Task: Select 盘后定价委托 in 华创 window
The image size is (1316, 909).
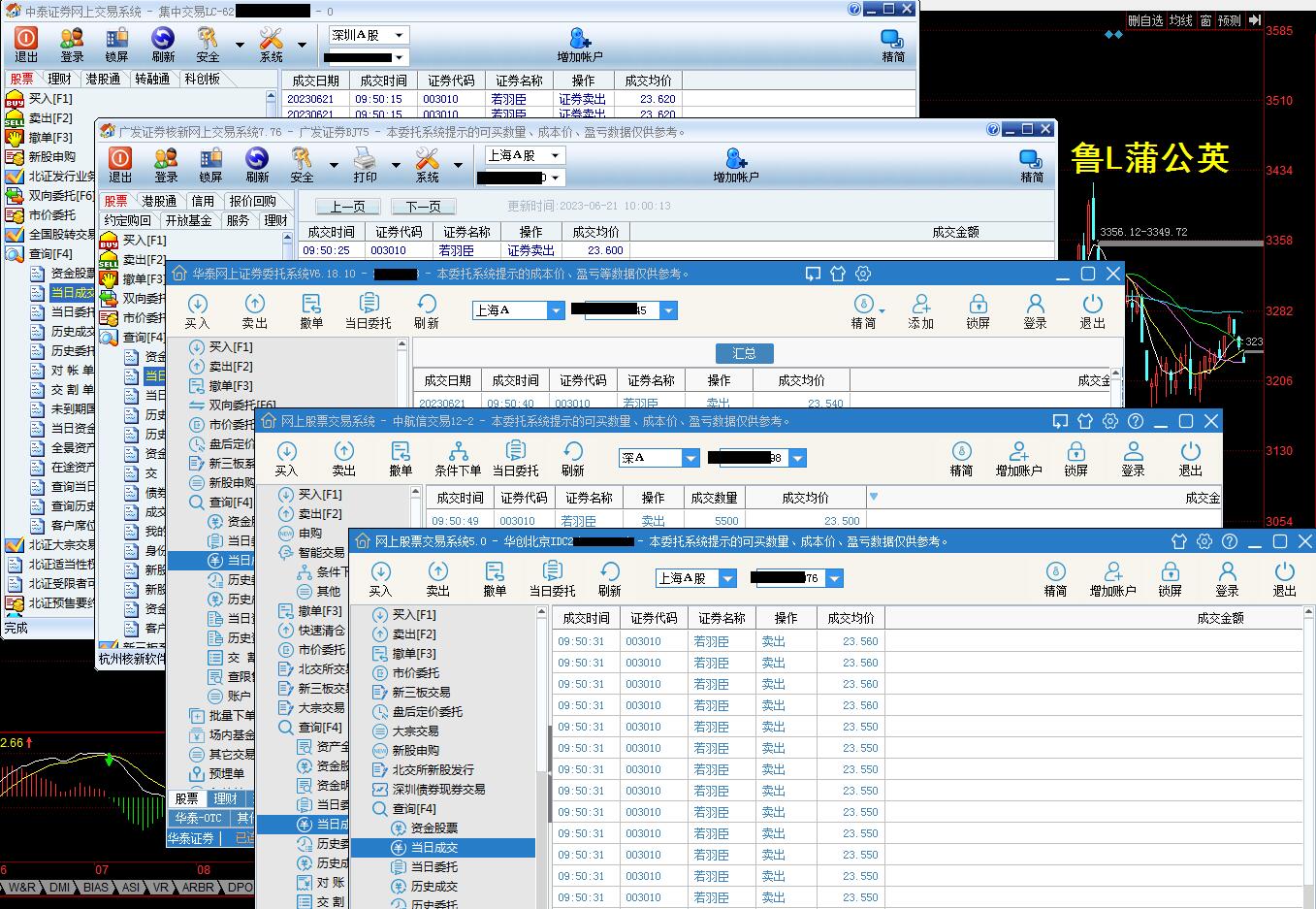Action: tap(427, 711)
